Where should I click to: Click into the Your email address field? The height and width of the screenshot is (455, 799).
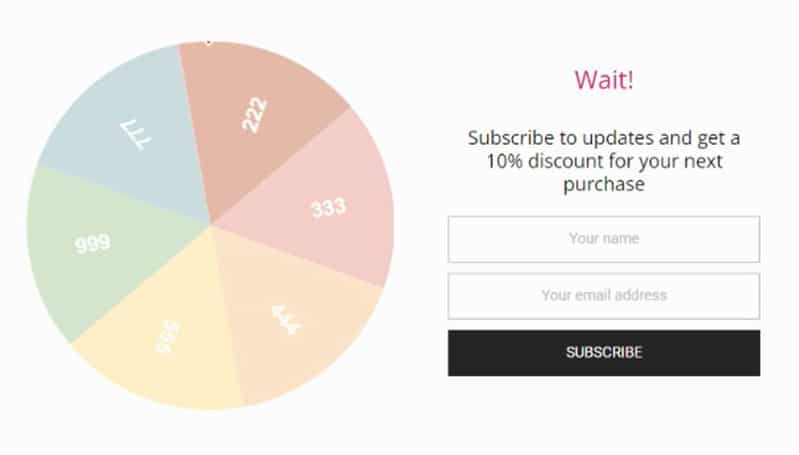(x=603, y=296)
